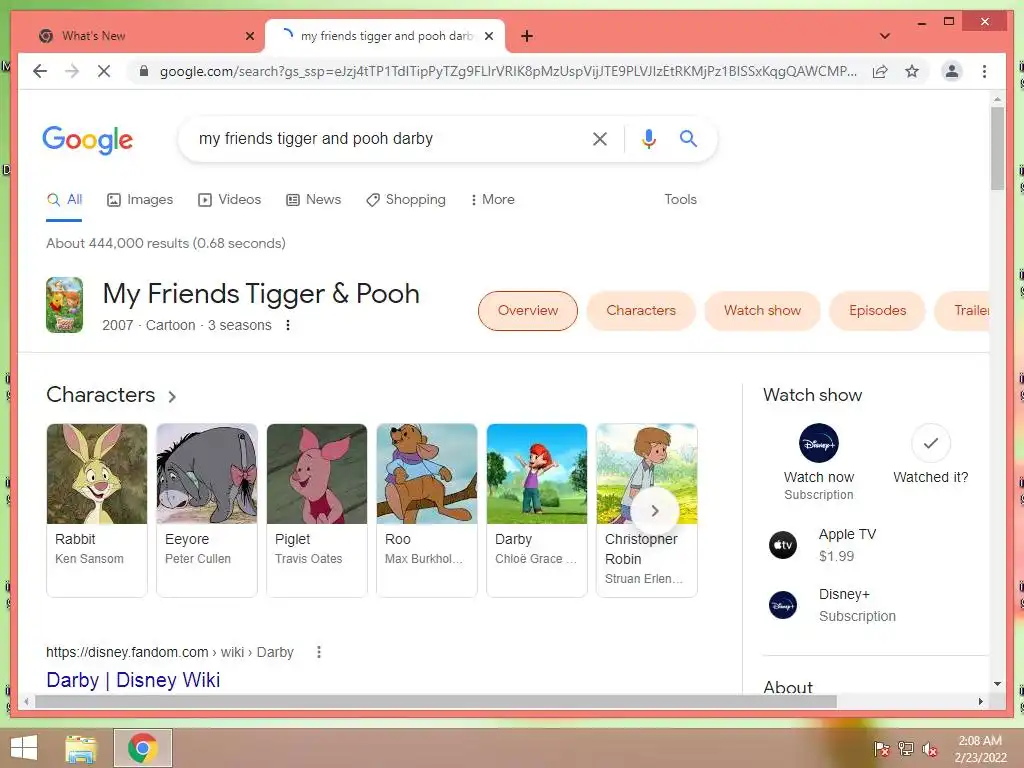
Task: Open the Christopher Robin character name
Action: (641, 549)
